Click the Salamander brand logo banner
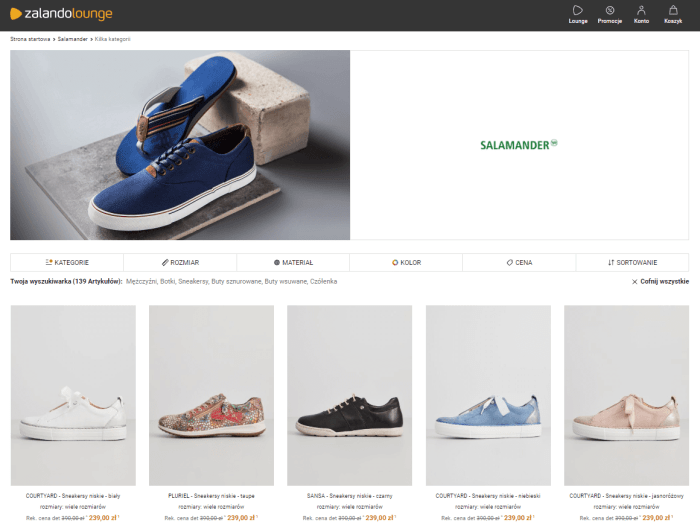This screenshot has height=528, width=700. 519,145
